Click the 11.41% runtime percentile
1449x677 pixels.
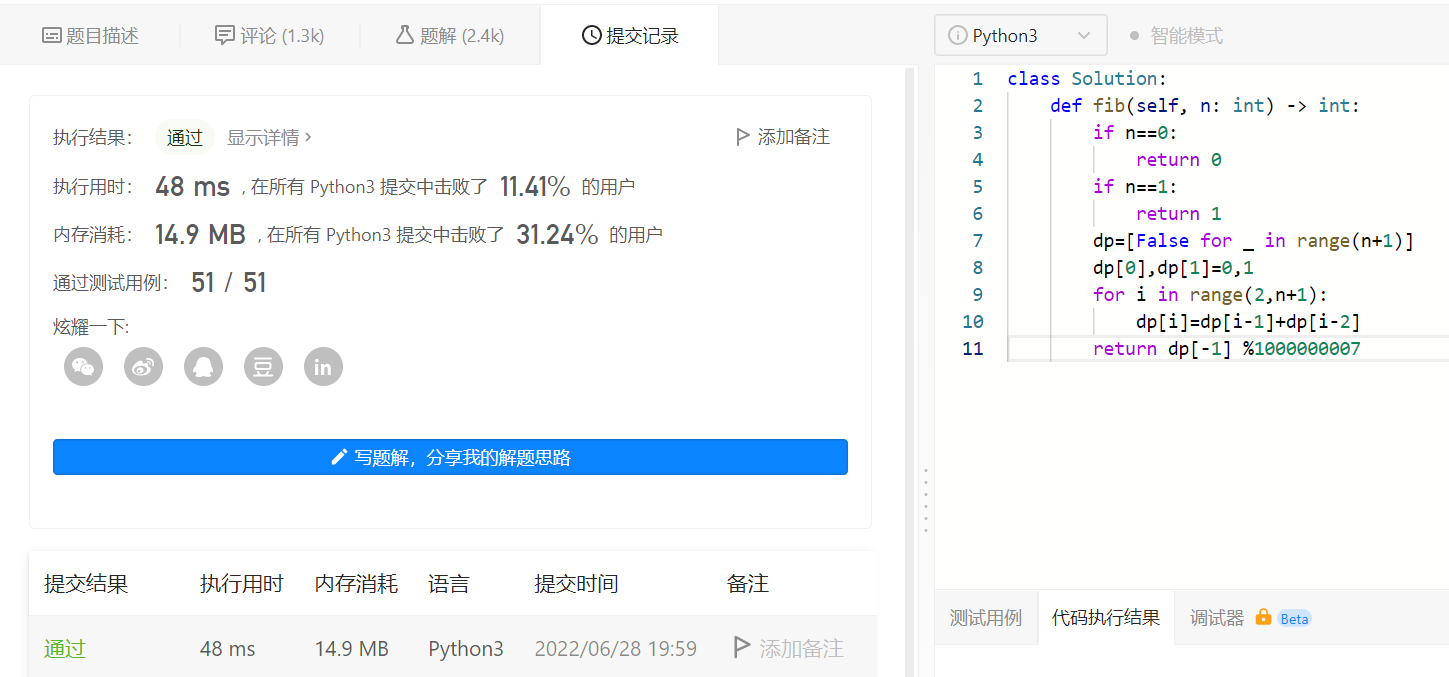click(x=535, y=186)
